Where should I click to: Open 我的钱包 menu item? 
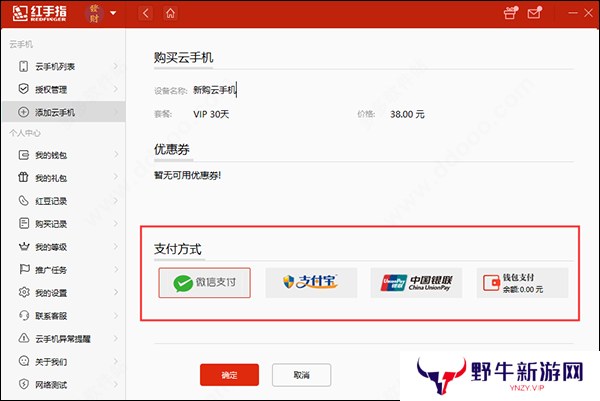click(64, 155)
